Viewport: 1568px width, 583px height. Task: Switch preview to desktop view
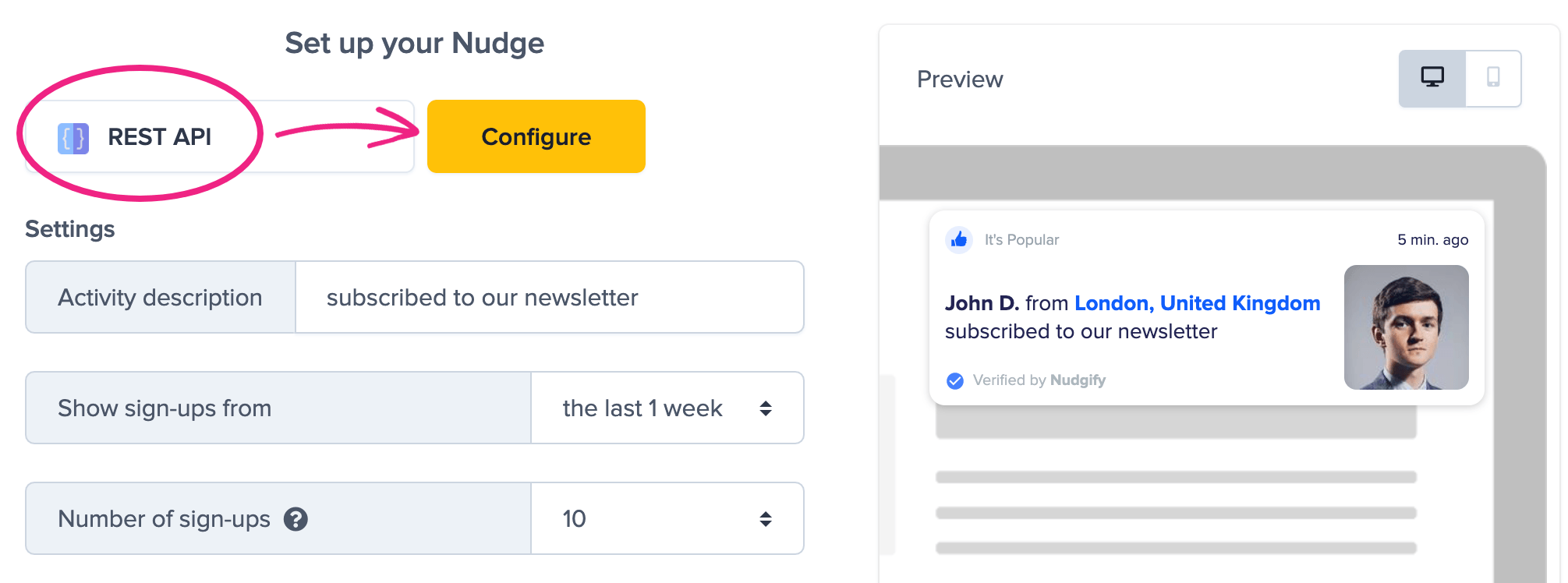pyautogui.click(x=1432, y=78)
